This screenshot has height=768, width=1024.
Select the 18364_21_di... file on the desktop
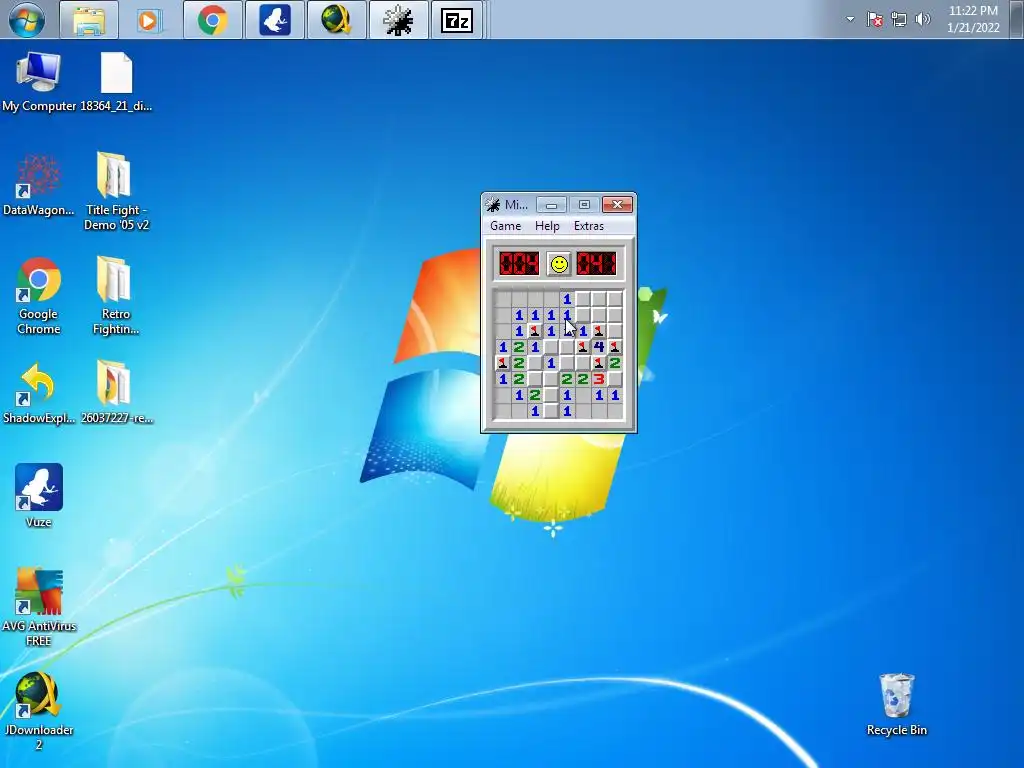(116, 82)
